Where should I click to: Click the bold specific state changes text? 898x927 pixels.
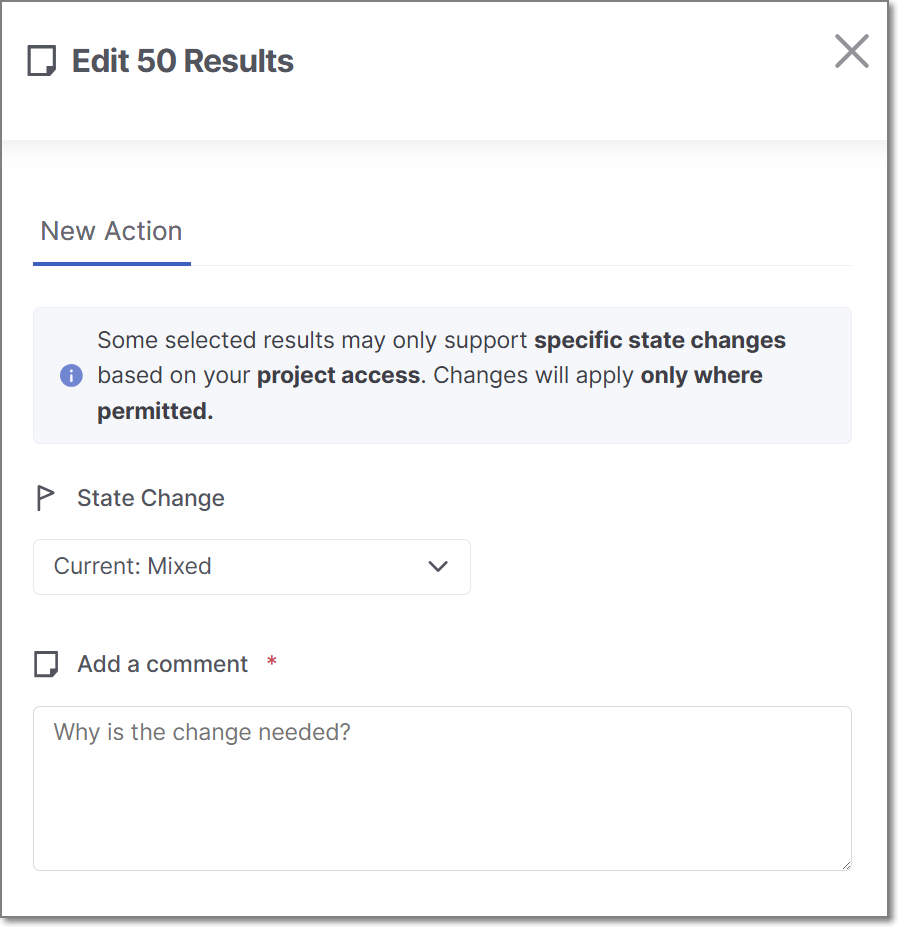point(659,340)
